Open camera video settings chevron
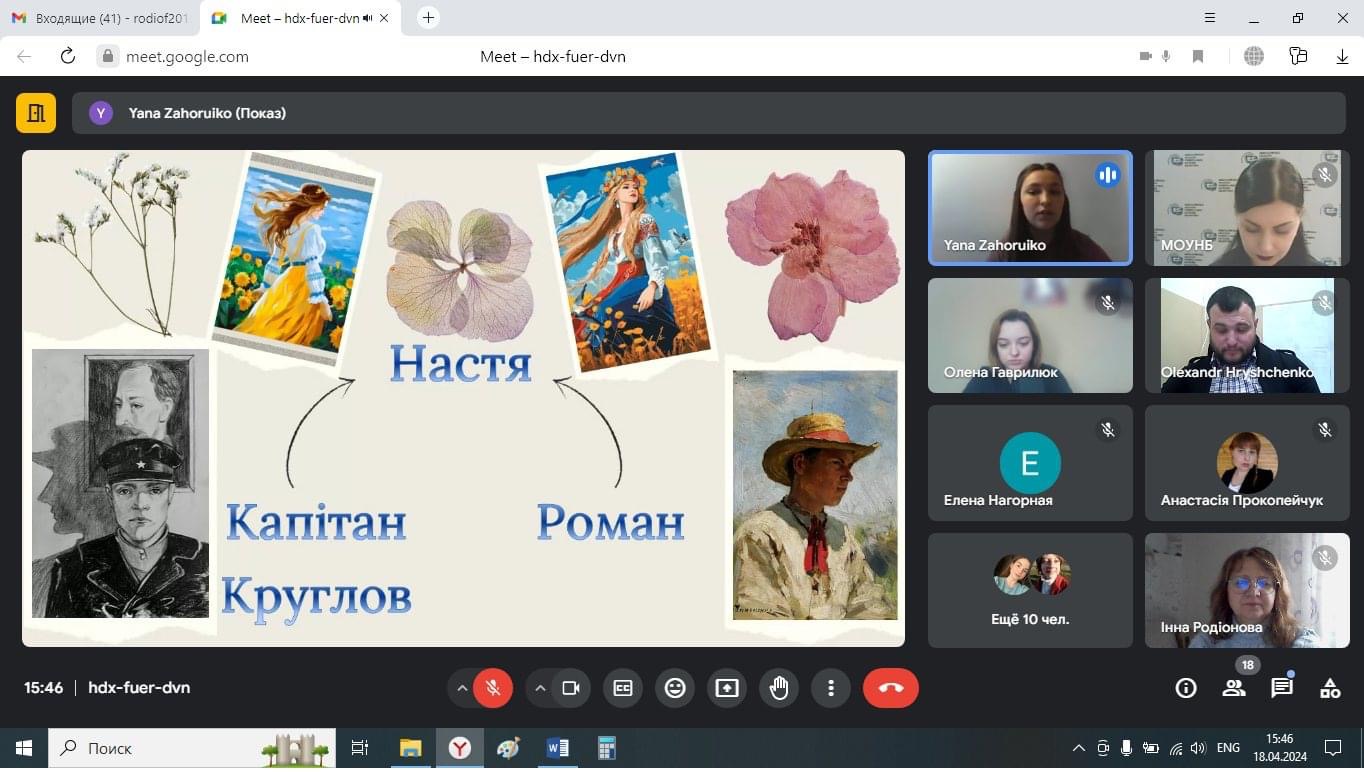This screenshot has height=772, width=1364. (x=540, y=688)
